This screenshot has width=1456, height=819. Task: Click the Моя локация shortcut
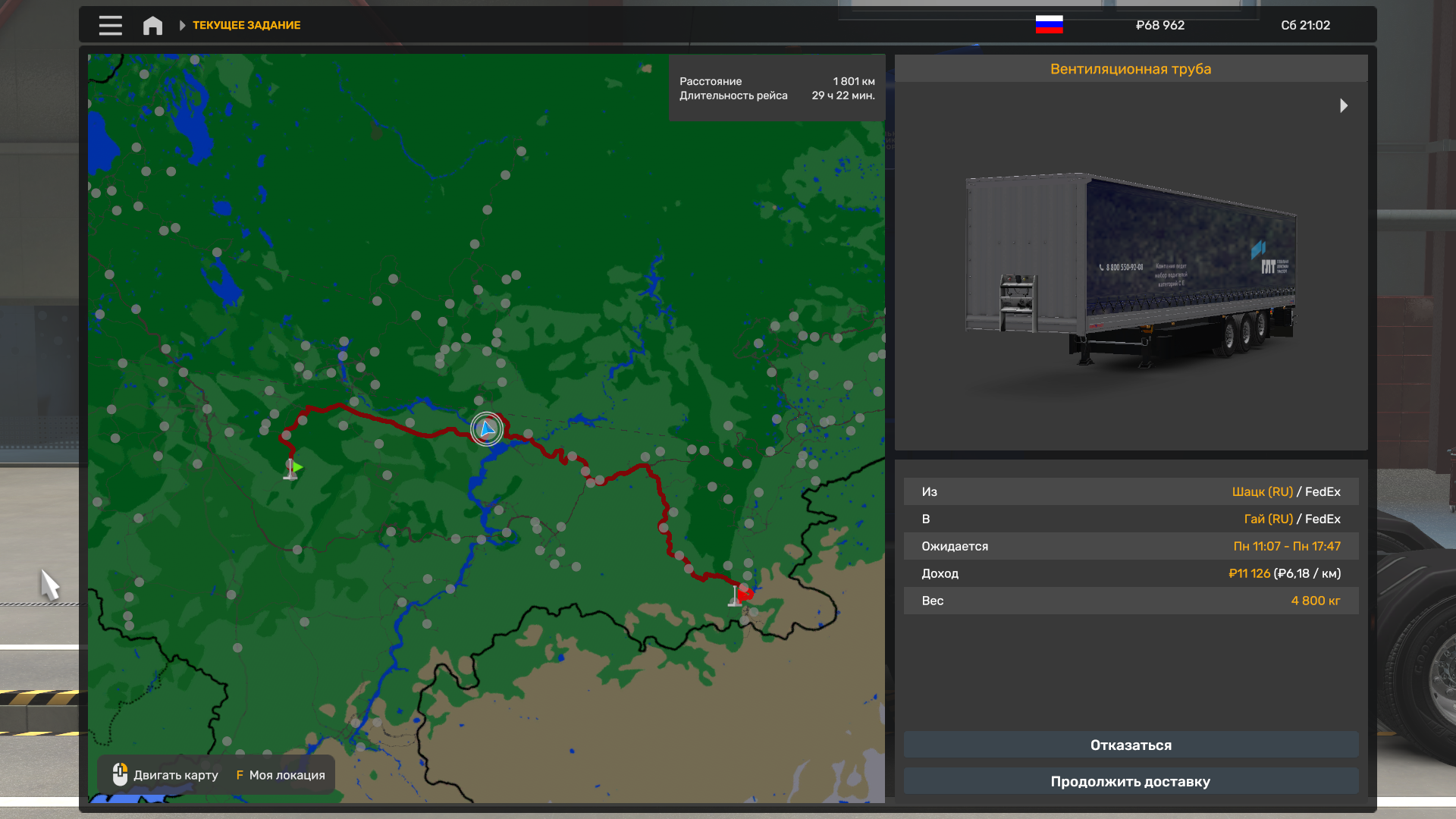tap(281, 775)
